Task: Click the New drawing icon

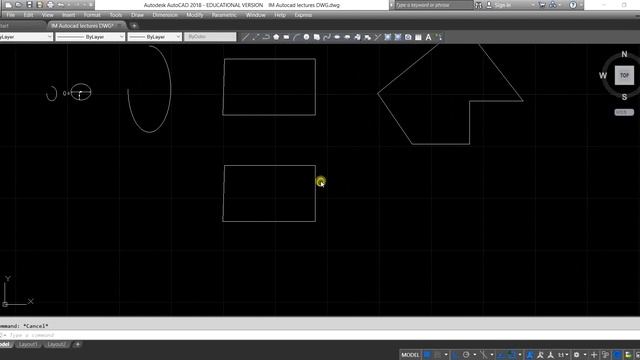Action: [8, 5]
